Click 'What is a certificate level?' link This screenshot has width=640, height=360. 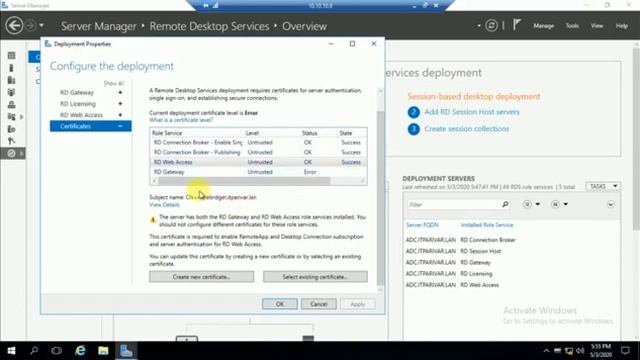tap(181, 120)
